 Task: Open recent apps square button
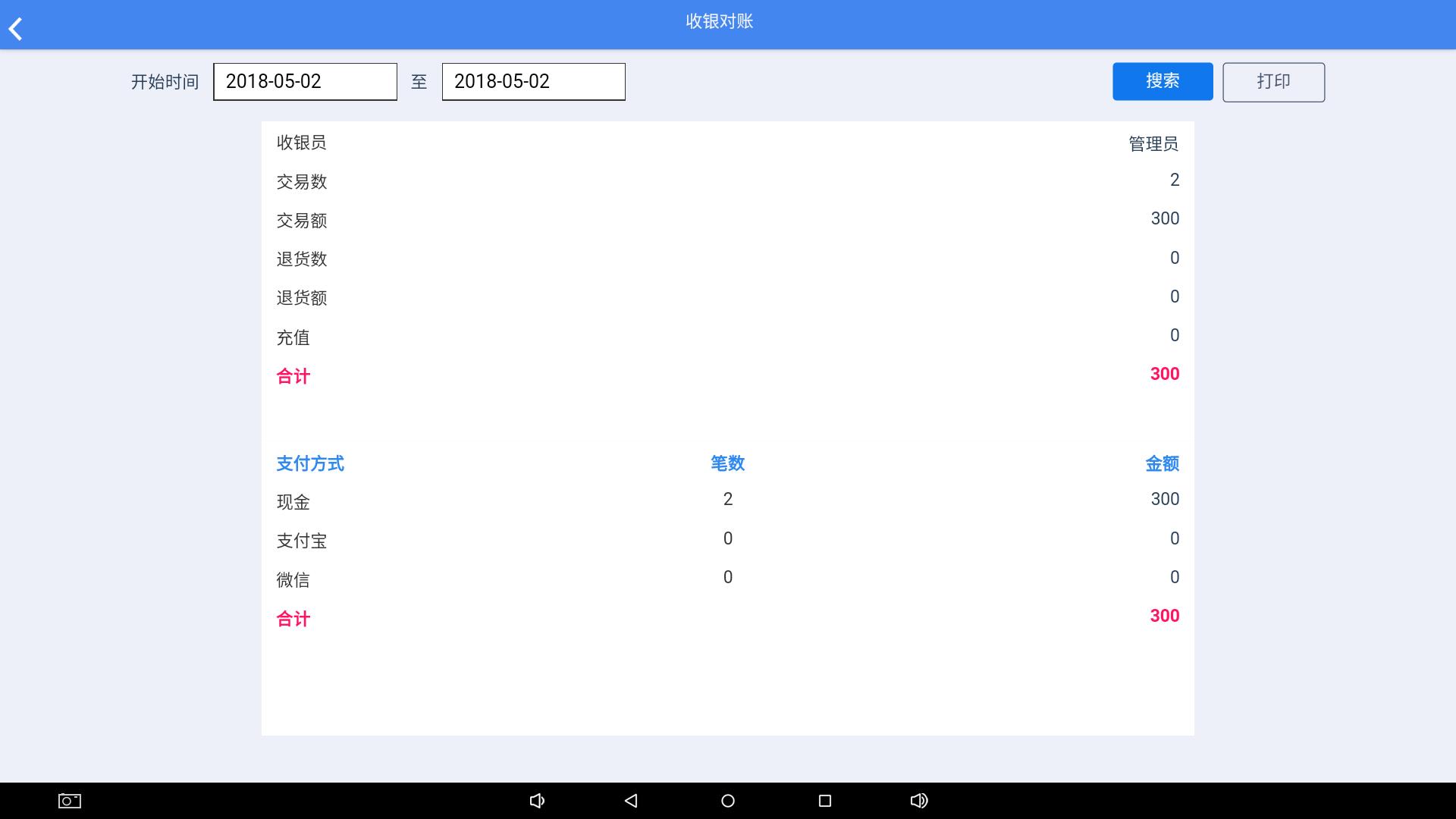coord(825,801)
